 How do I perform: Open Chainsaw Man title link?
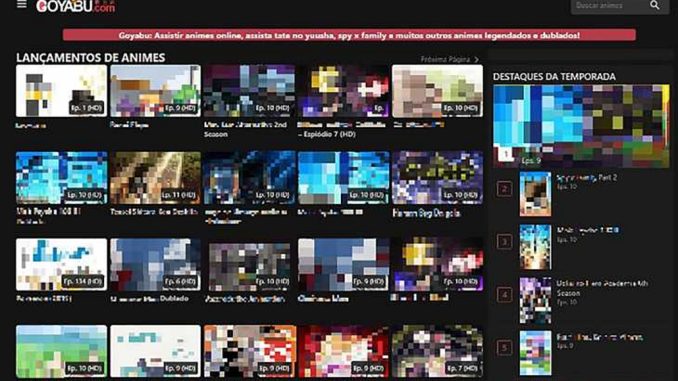323,299
